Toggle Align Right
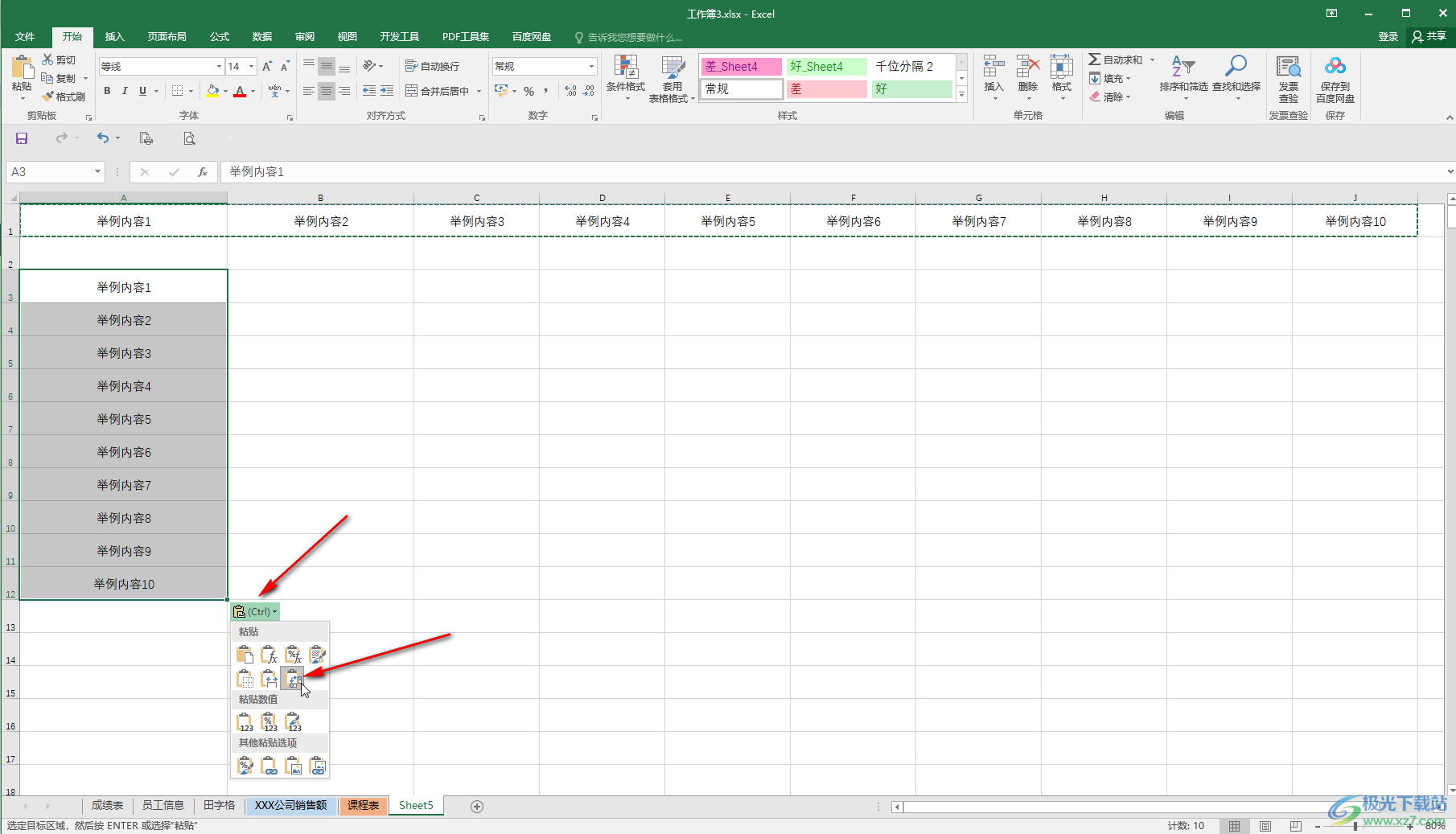The height and width of the screenshot is (834, 1456). point(344,91)
